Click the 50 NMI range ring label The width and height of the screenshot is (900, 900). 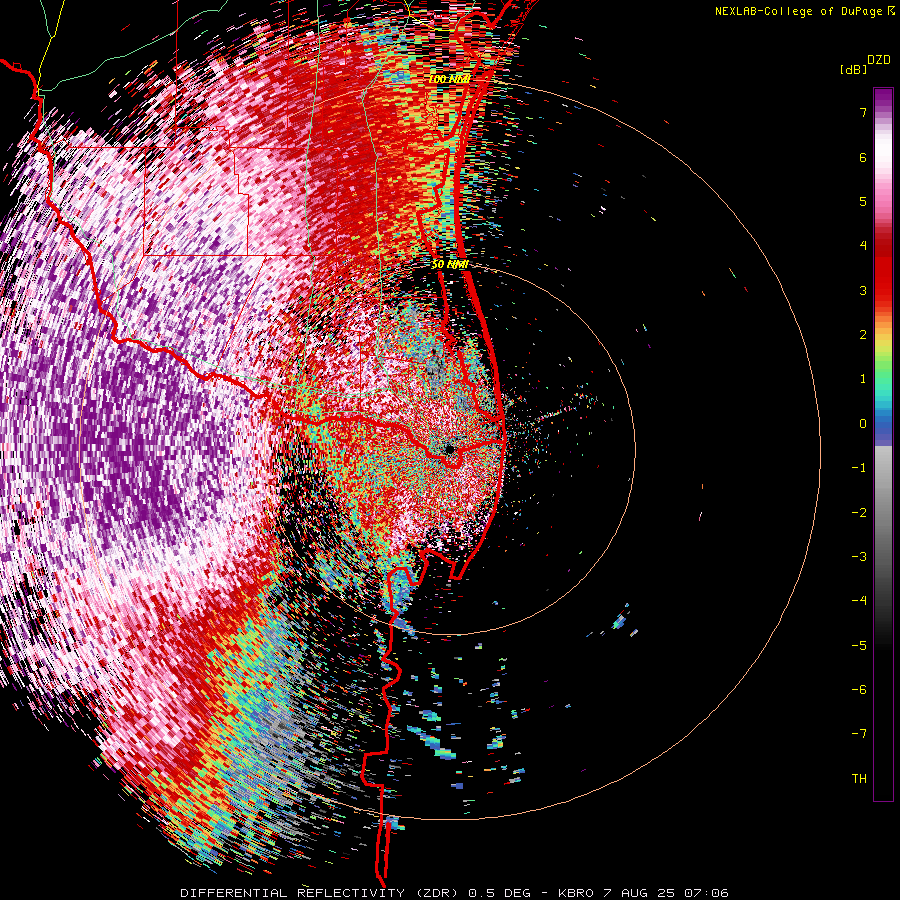coord(449,264)
